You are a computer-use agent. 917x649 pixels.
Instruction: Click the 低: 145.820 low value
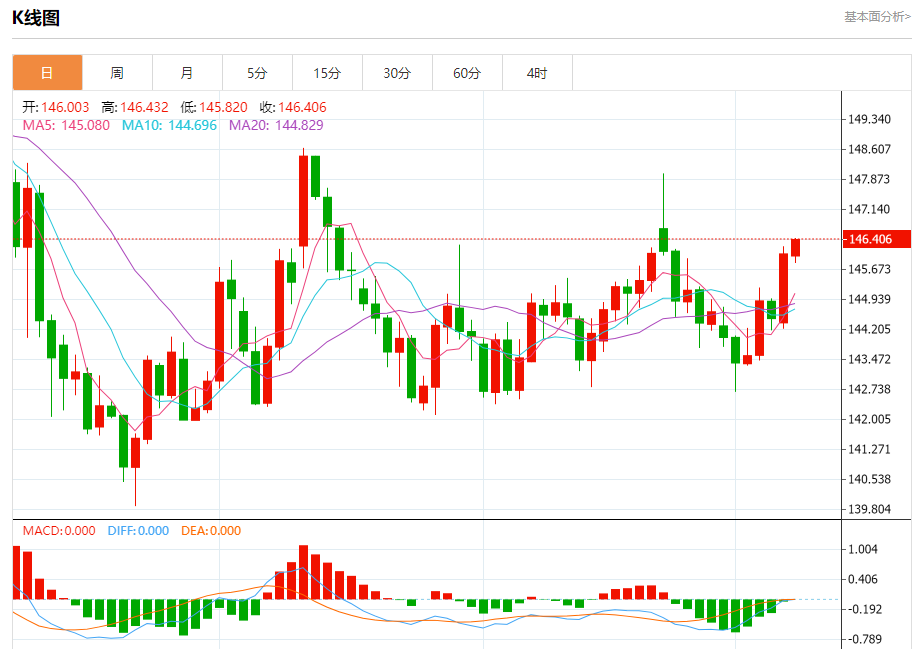(213, 107)
